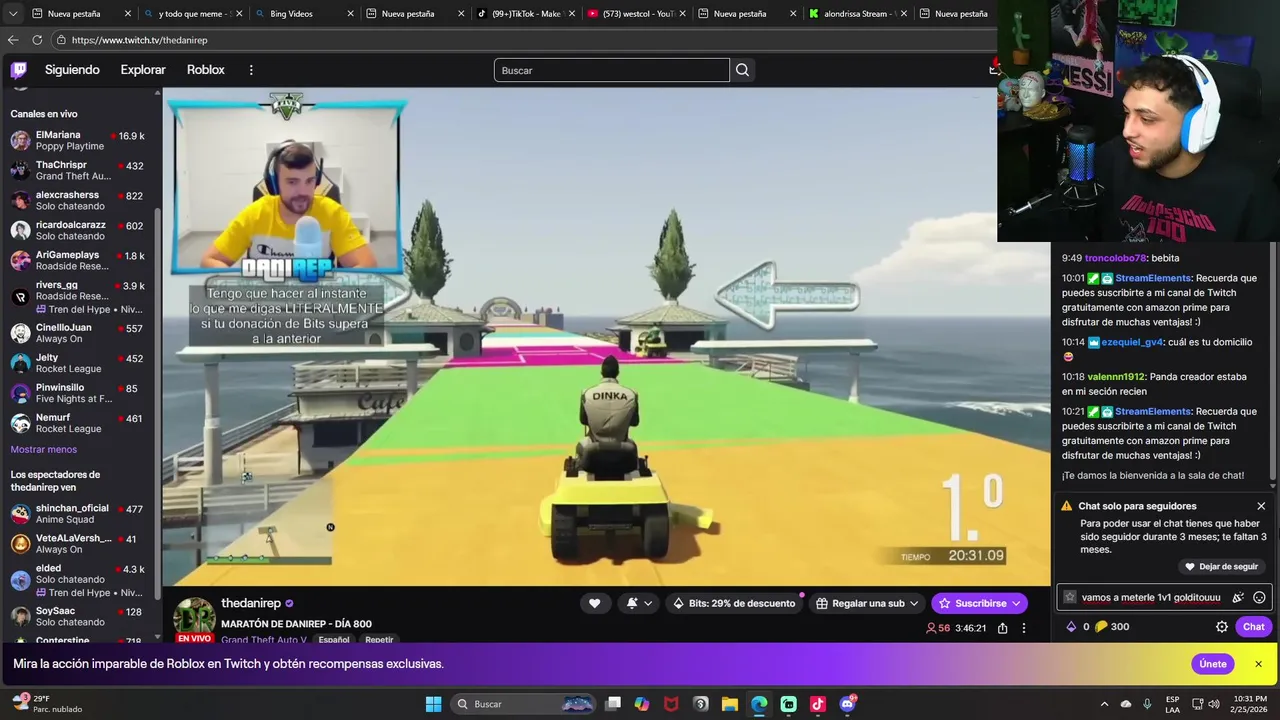The height and width of the screenshot is (720, 1280).
Task: Click the Dejar de seguir button
Action: point(1221,567)
